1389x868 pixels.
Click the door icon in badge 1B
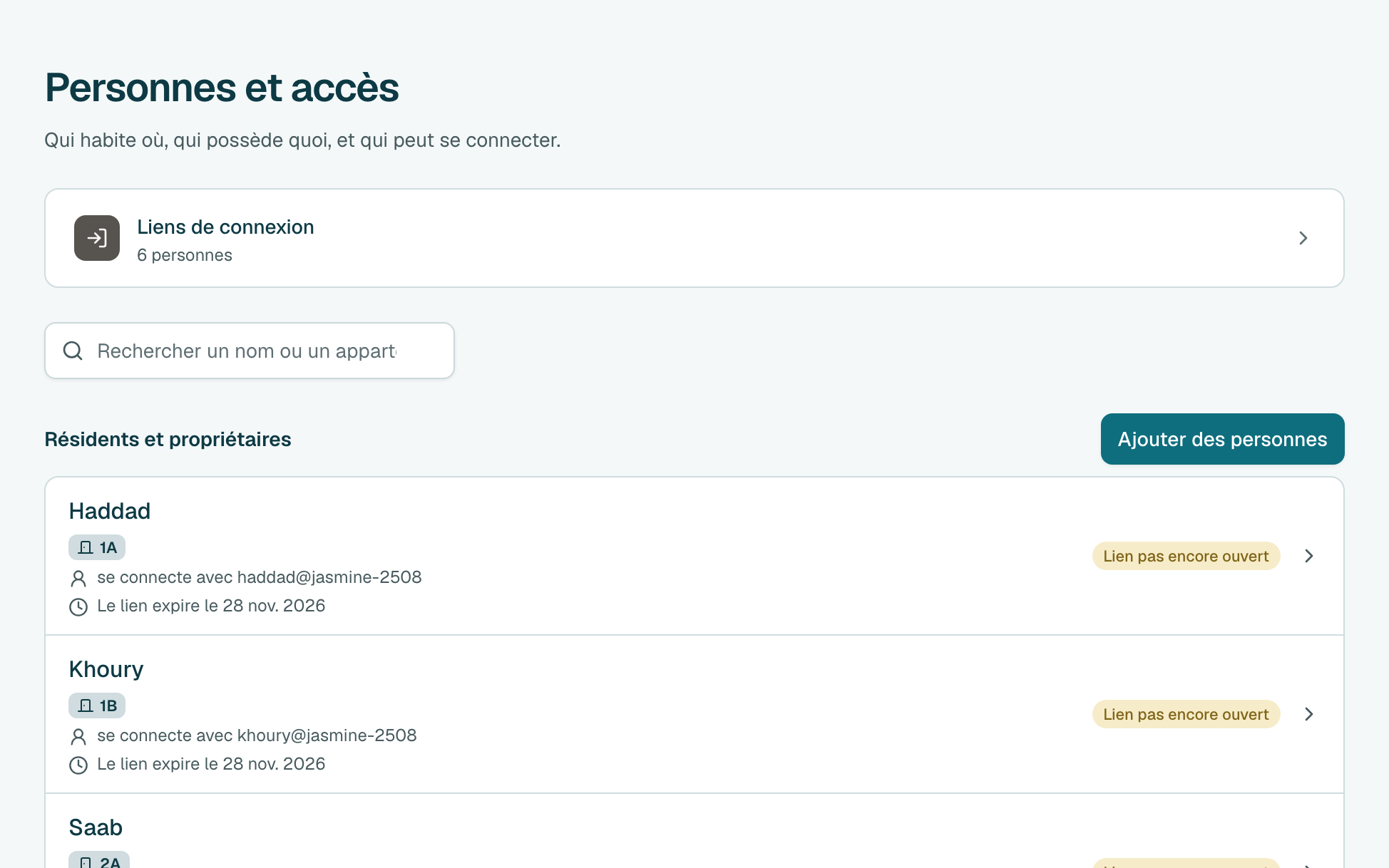pos(86,706)
